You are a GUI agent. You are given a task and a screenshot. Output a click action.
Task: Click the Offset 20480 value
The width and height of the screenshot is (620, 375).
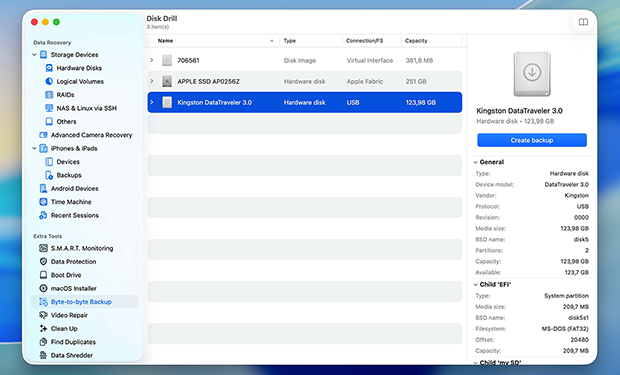(x=580, y=340)
